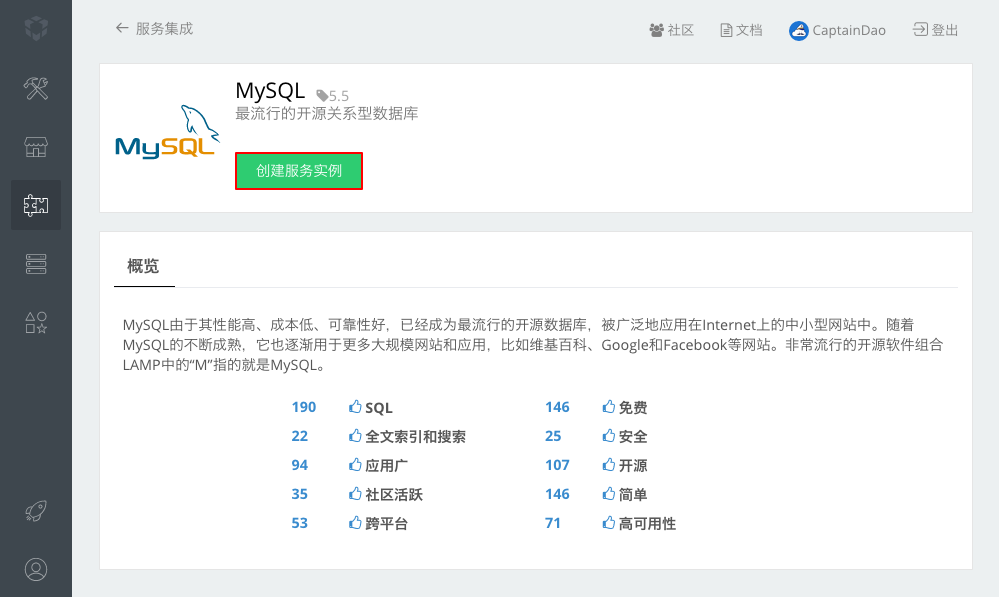
Task: Click the vote count 25
Action: [553, 436]
